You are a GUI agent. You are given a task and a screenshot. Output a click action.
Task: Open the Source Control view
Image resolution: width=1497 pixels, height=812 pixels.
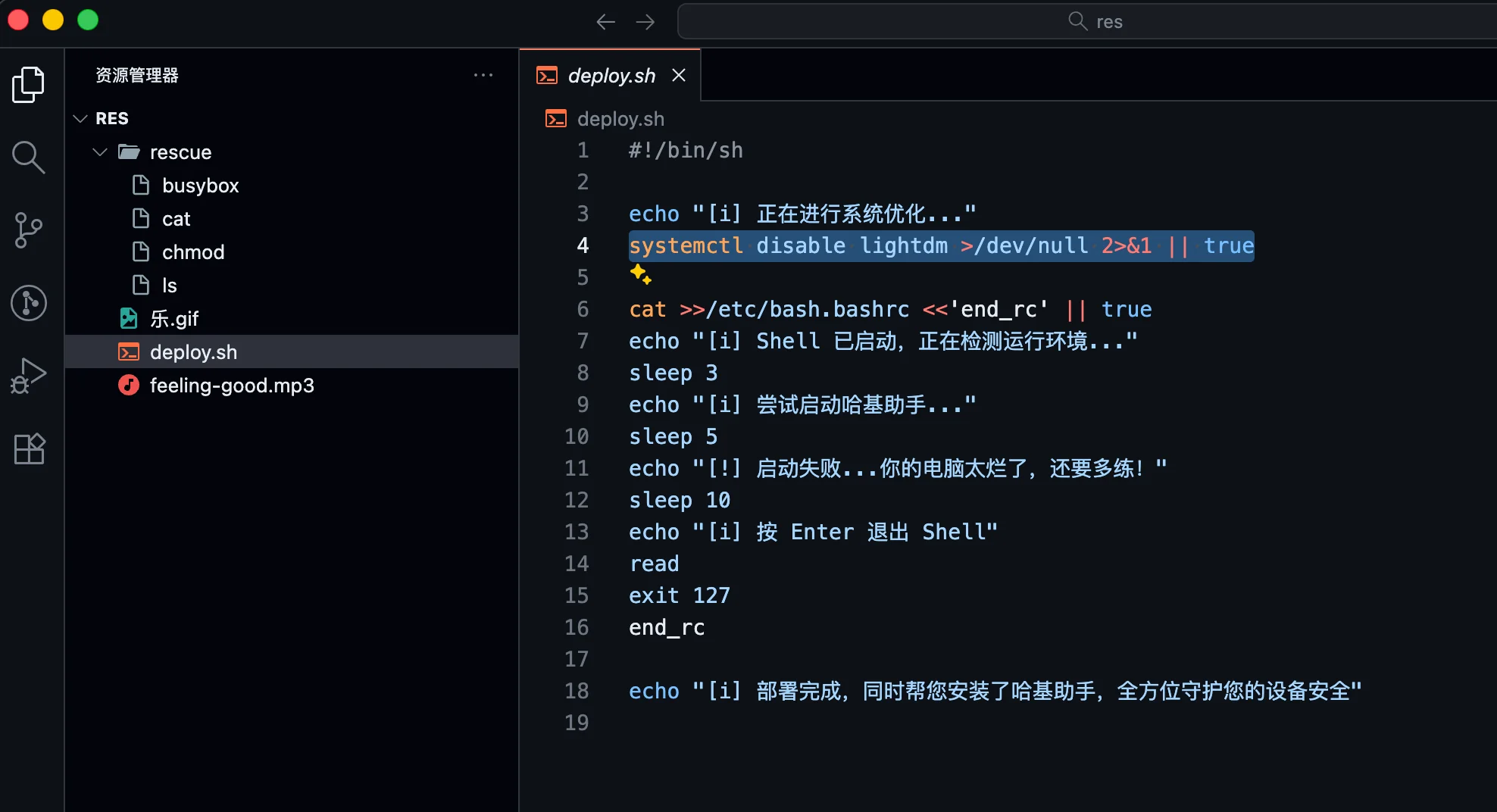pos(29,230)
